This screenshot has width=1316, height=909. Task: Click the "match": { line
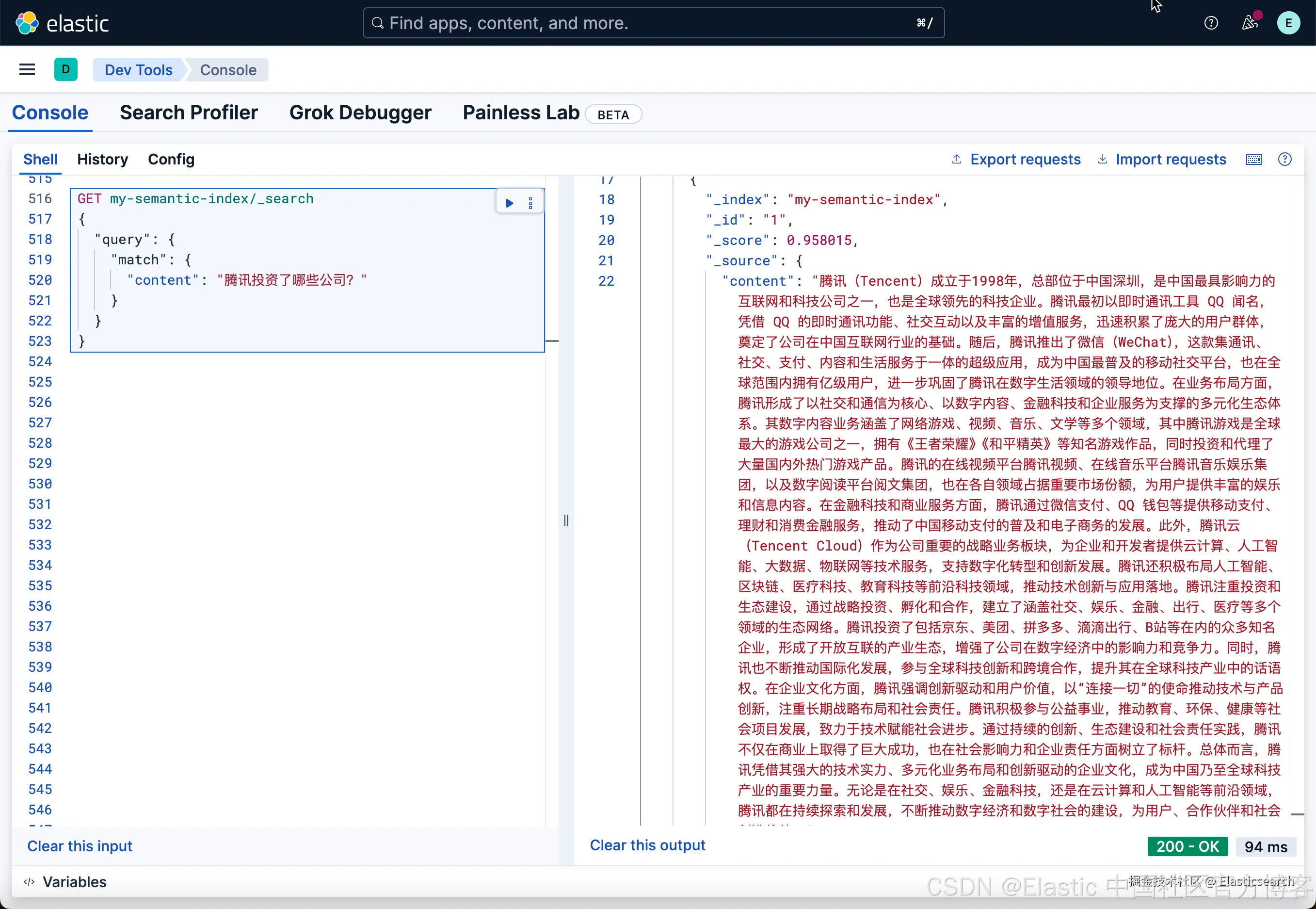151,260
